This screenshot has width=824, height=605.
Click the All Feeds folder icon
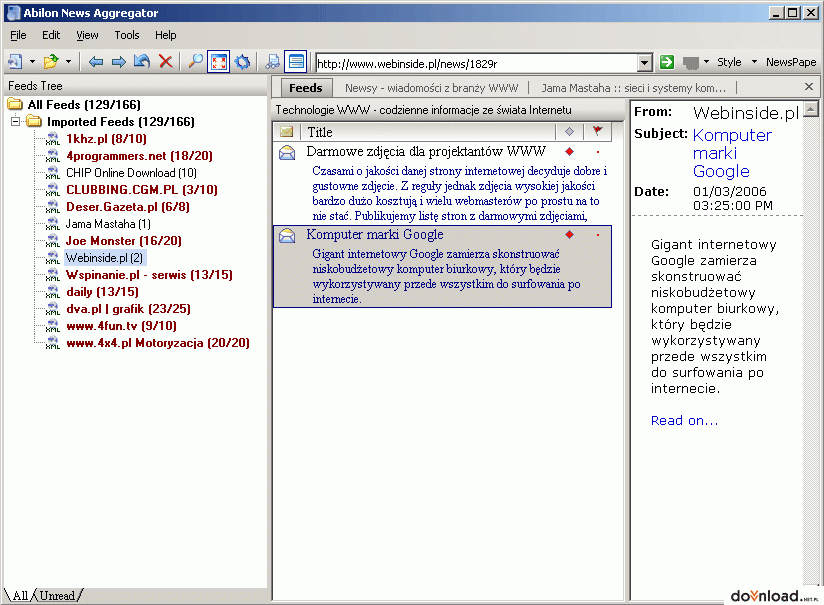click(x=15, y=104)
